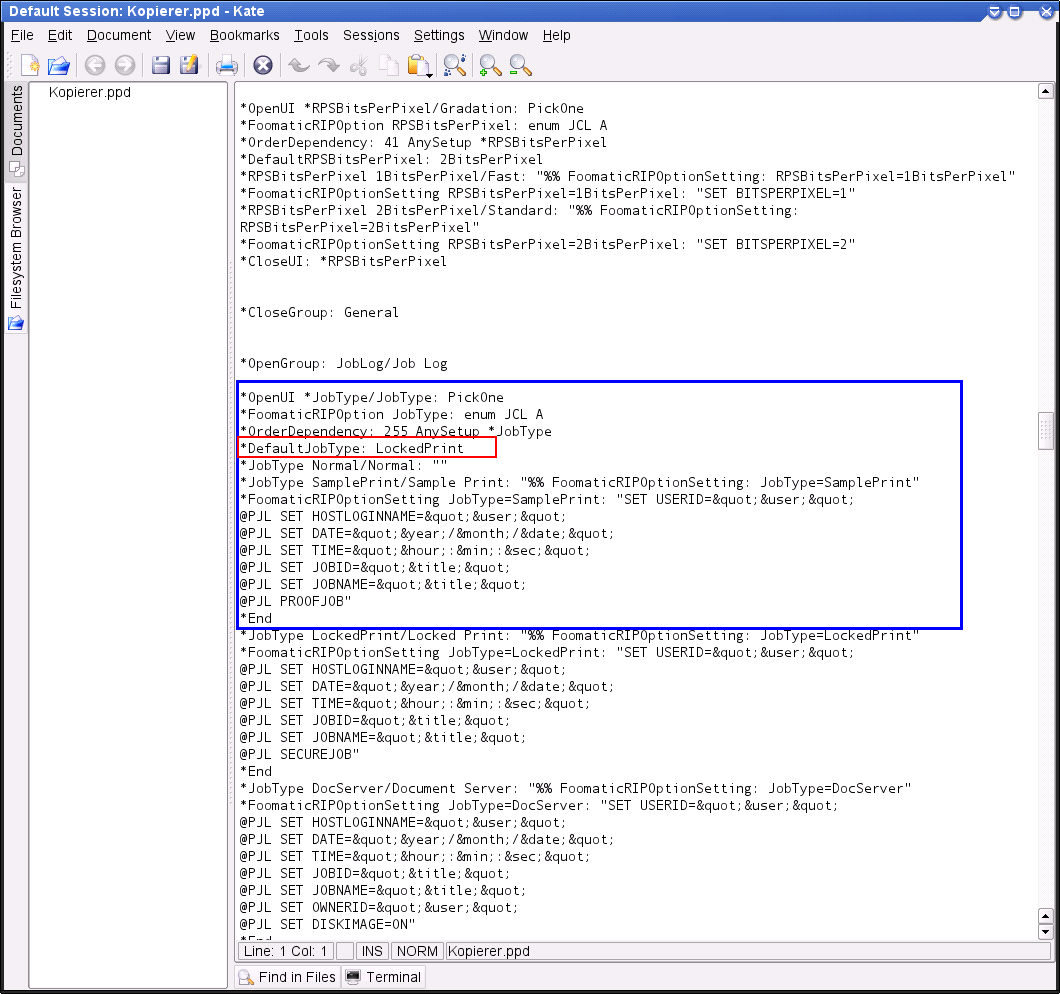Save the document using the floppy icon
Screen dimensions: 1060x994
pyautogui.click(x=160, y=66)
